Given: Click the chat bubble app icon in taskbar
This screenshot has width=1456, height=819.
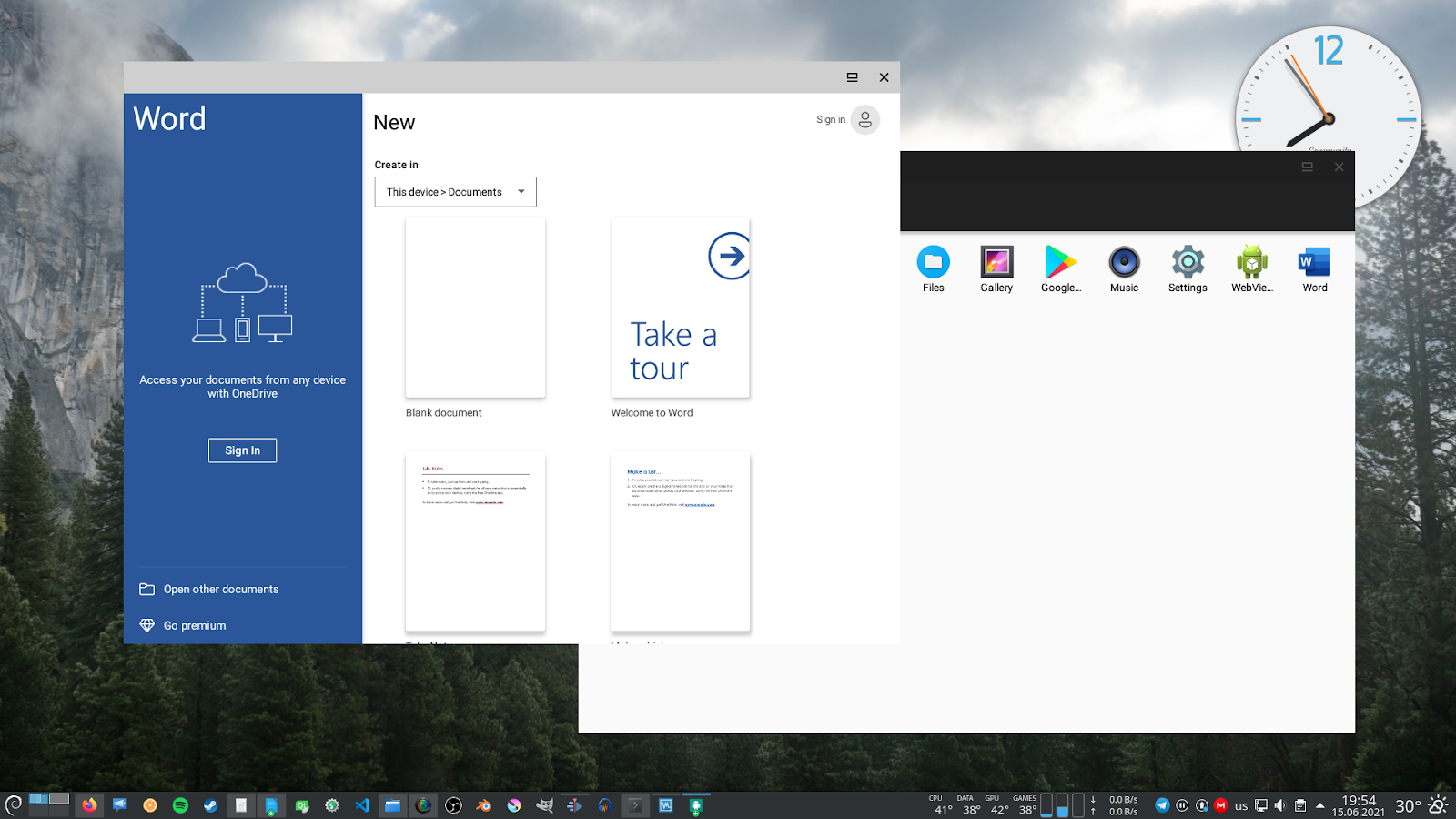Looking at the screenshot, I should pyautogui.click(x=119, y=805).
